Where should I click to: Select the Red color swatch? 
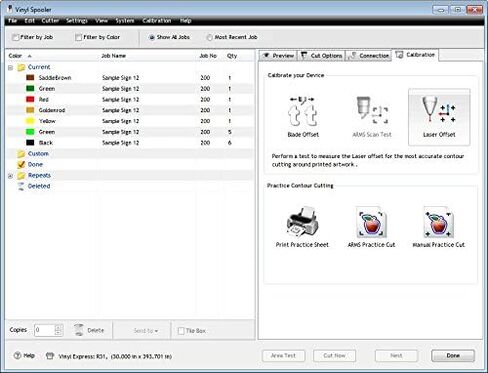[30, 99]
